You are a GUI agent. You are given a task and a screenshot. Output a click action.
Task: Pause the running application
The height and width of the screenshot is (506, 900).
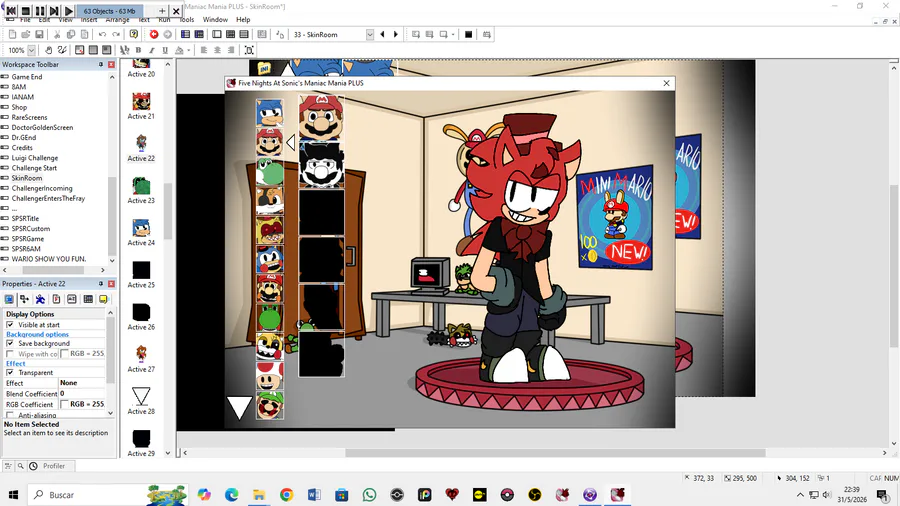40,11
